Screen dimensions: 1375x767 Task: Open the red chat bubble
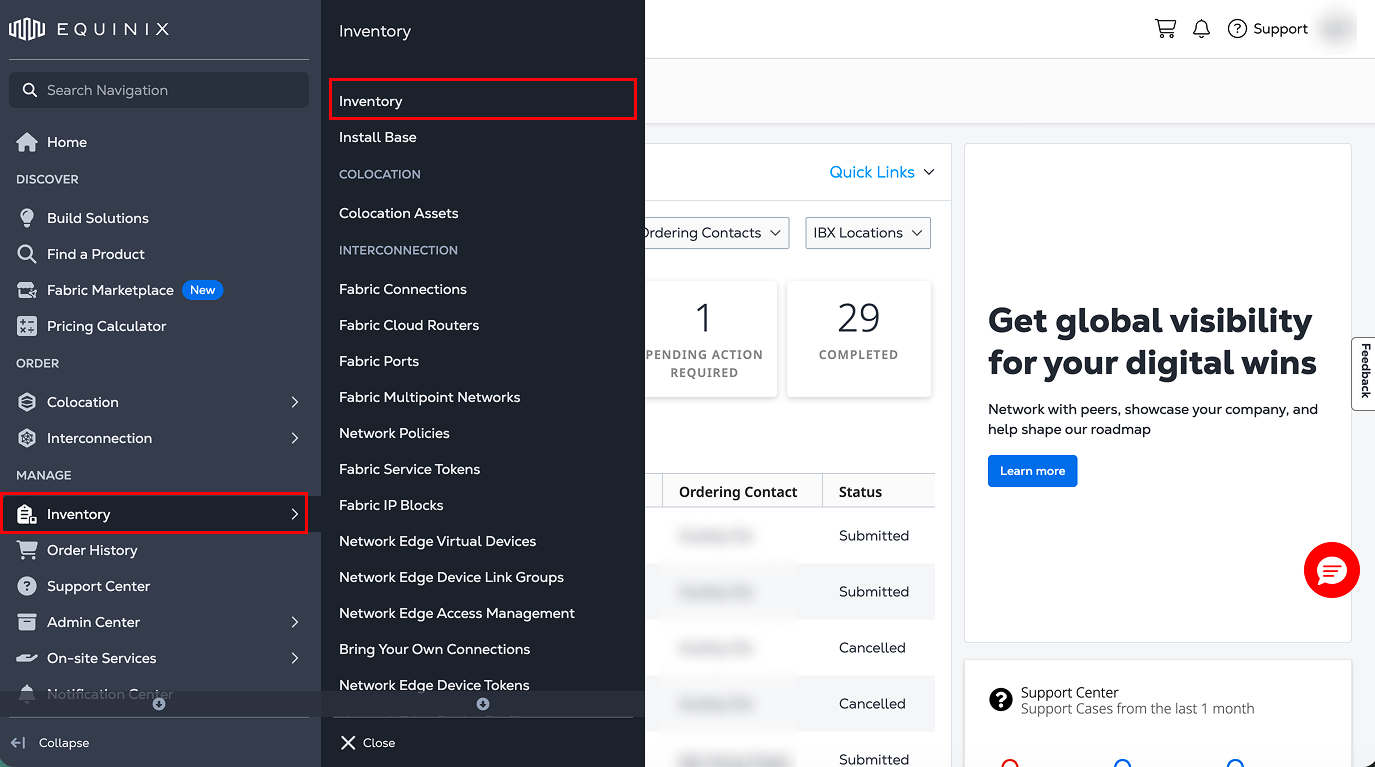click(x=1332, y=570)
